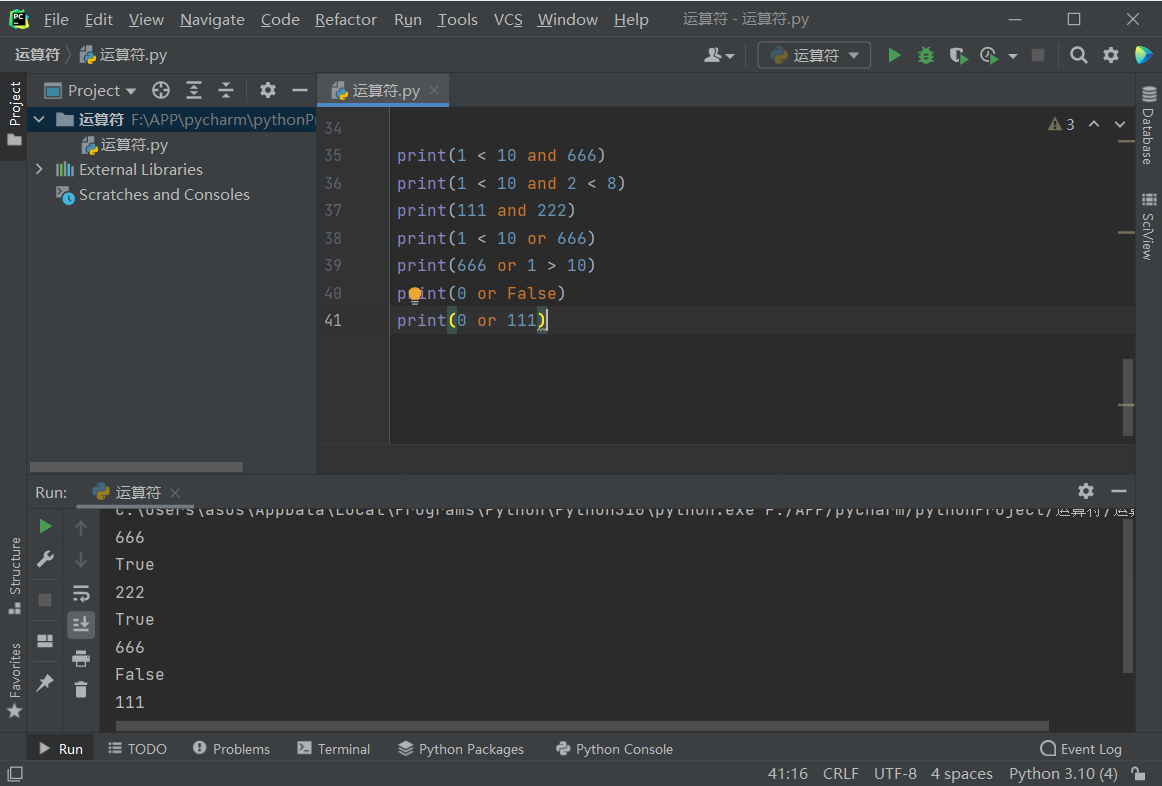Click Select Opened File locate icon
1162x786 pixels.
tap(161, 91)
